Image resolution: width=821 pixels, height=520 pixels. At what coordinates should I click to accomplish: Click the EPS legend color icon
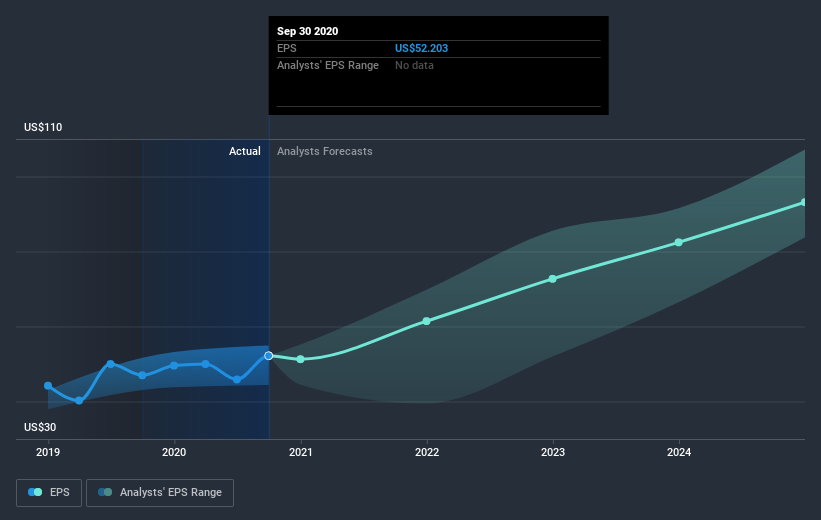(35, 492)
